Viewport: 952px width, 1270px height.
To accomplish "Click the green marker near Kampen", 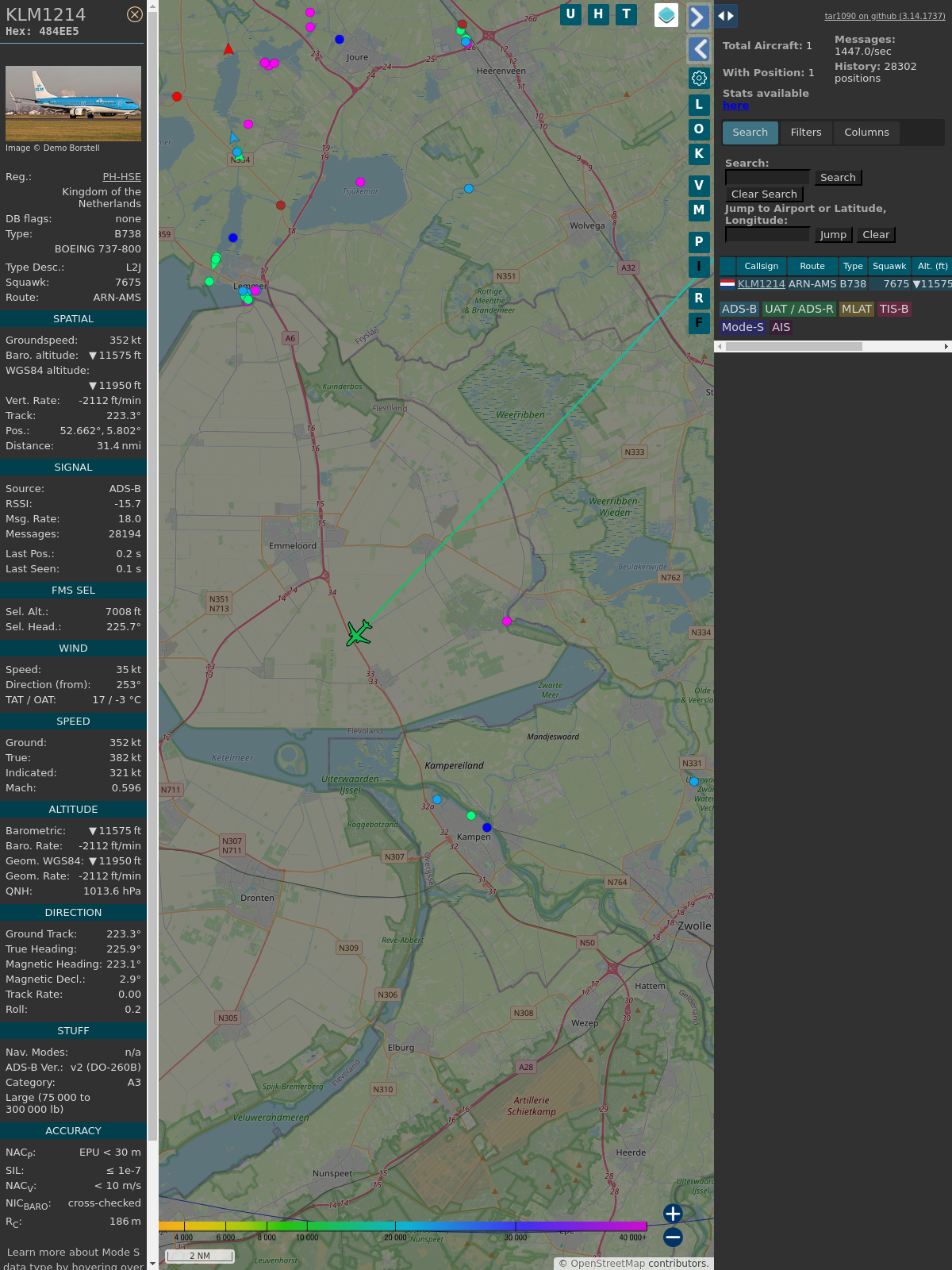I will click(x=471, y=816).
